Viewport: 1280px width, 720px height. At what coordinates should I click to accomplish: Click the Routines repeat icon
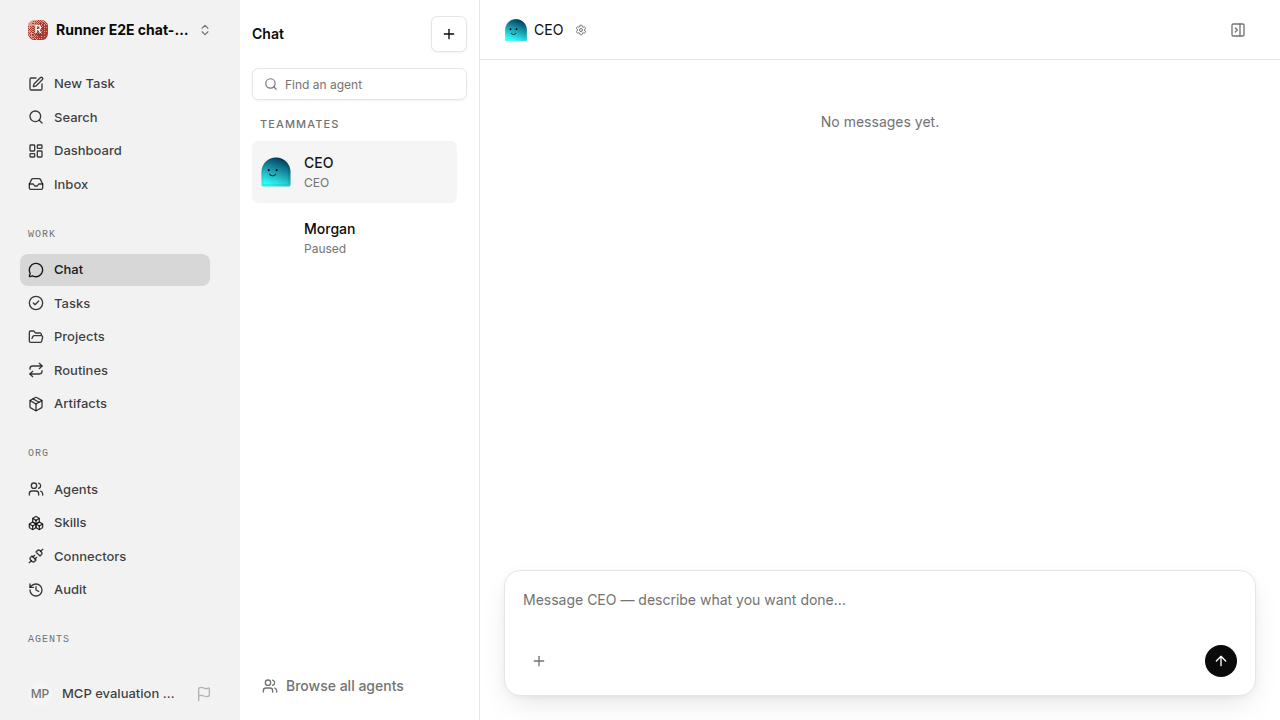[x=36, y=370]
